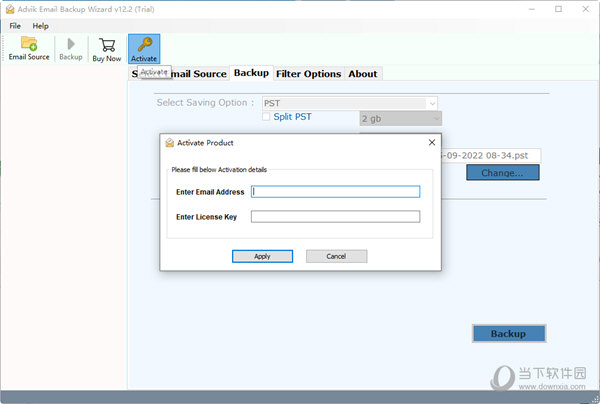Maximize the Advik Email Backup Wizard window
600x404 pixels.
[x=559, y=9]
